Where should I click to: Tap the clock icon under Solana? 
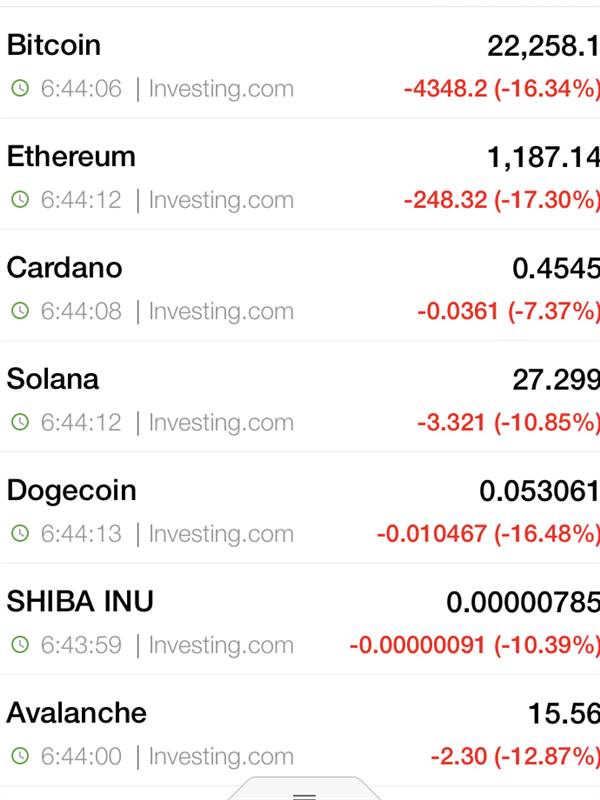[x=20, y=422]
